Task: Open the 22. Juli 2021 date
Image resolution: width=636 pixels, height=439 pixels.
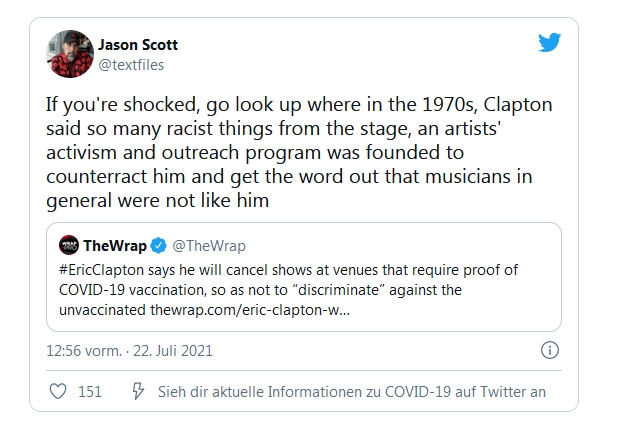Action: pyautogui.click(x=175, y=351)
